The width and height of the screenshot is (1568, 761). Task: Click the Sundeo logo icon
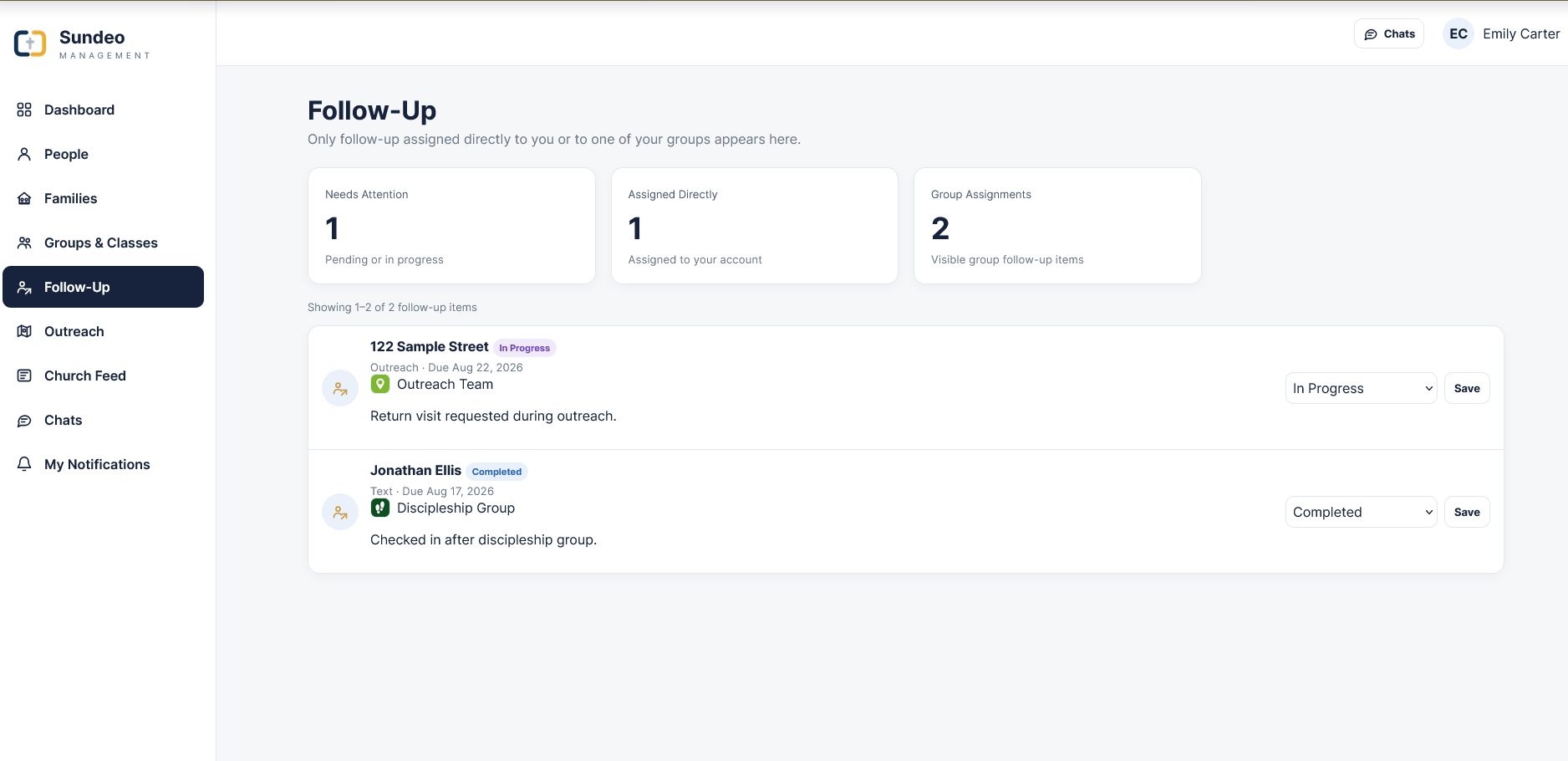point(30,43)
